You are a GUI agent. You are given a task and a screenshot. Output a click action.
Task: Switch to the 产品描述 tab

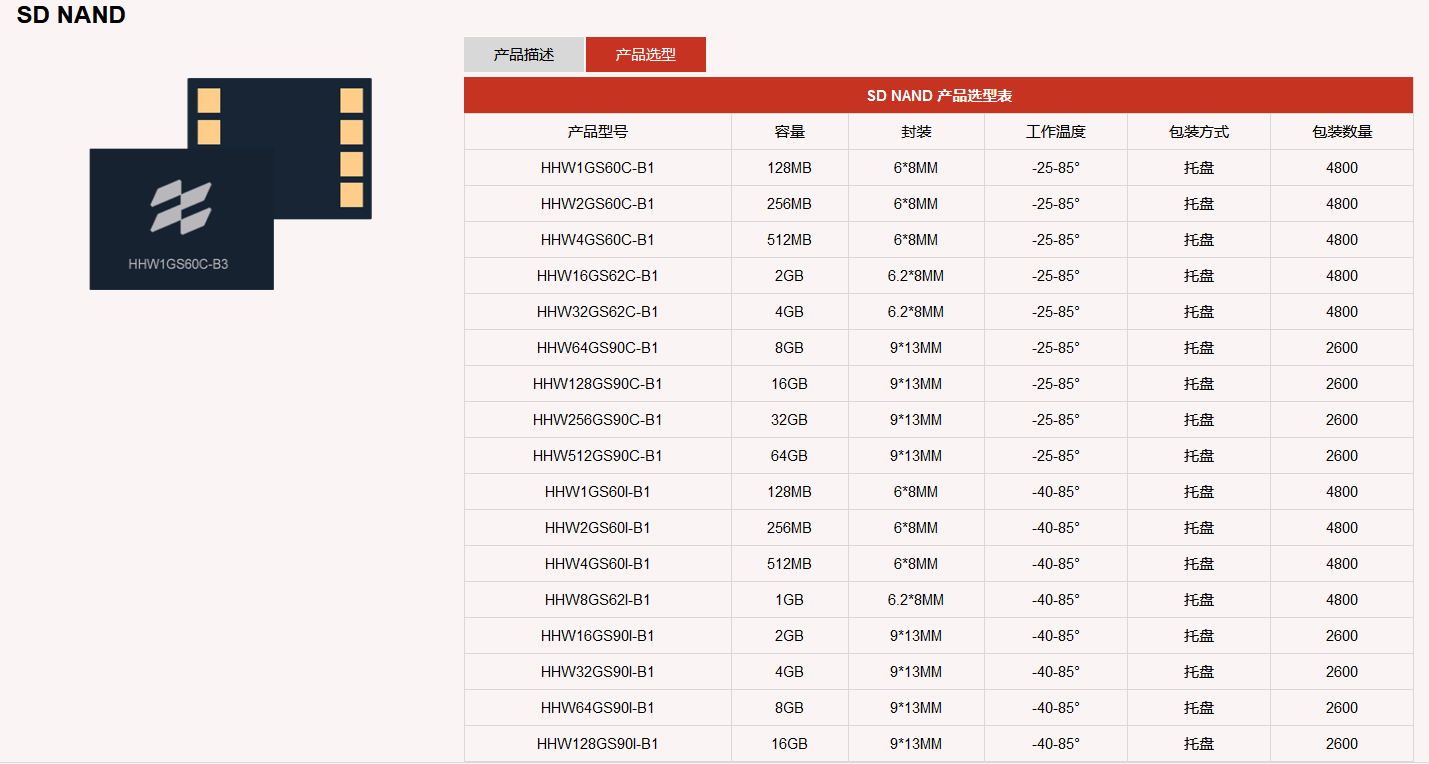click(x=524, y=55)
